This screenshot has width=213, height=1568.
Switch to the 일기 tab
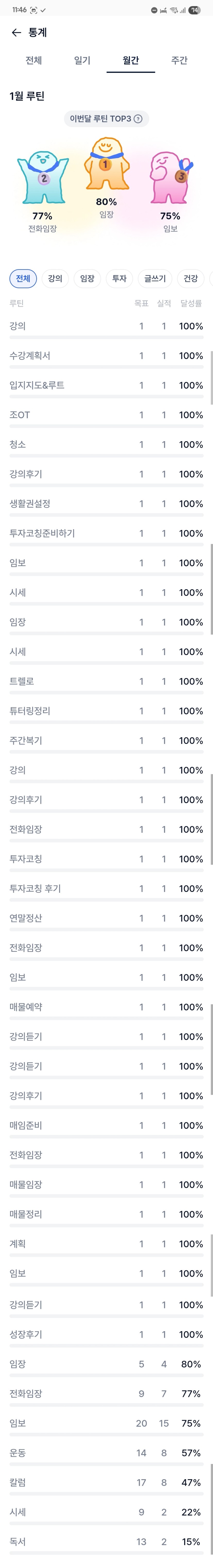point(82,60)
